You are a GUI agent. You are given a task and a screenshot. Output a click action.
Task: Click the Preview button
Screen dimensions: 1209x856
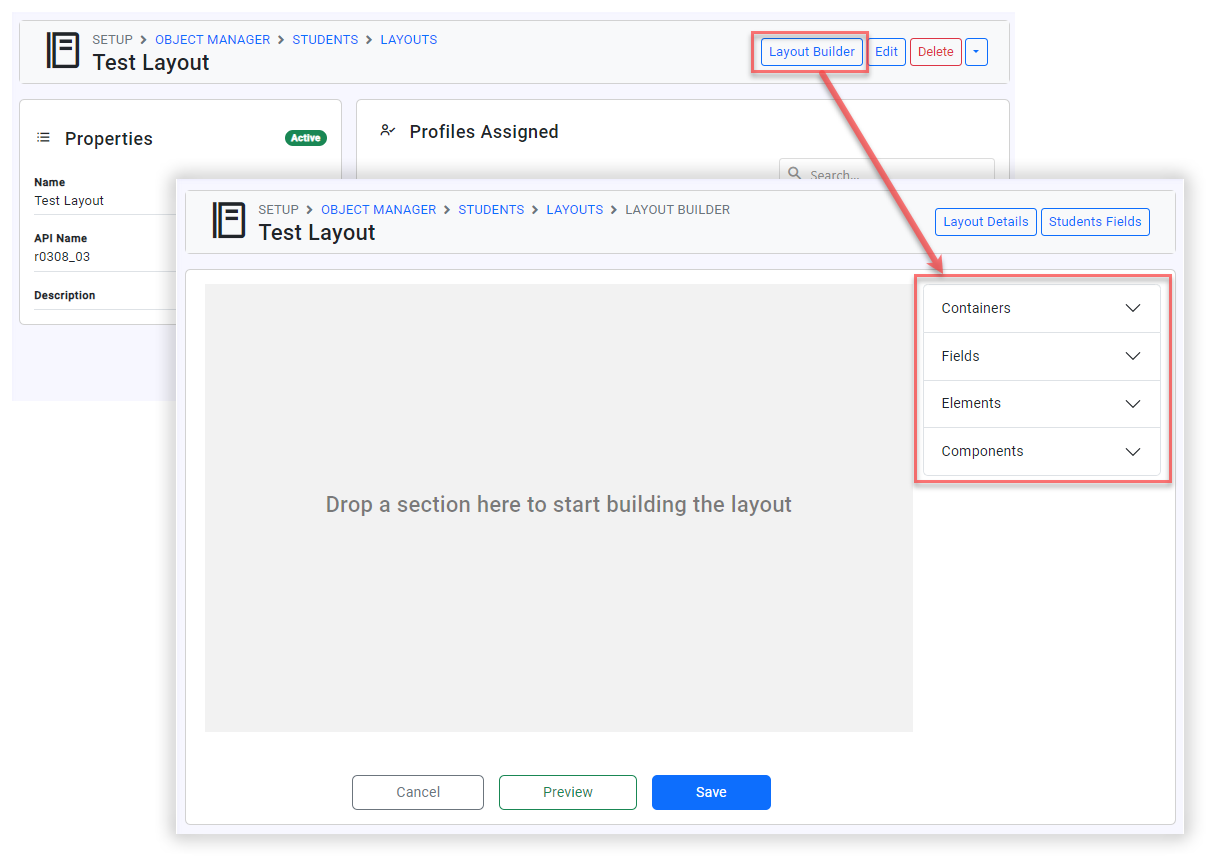tap(568, 792)
